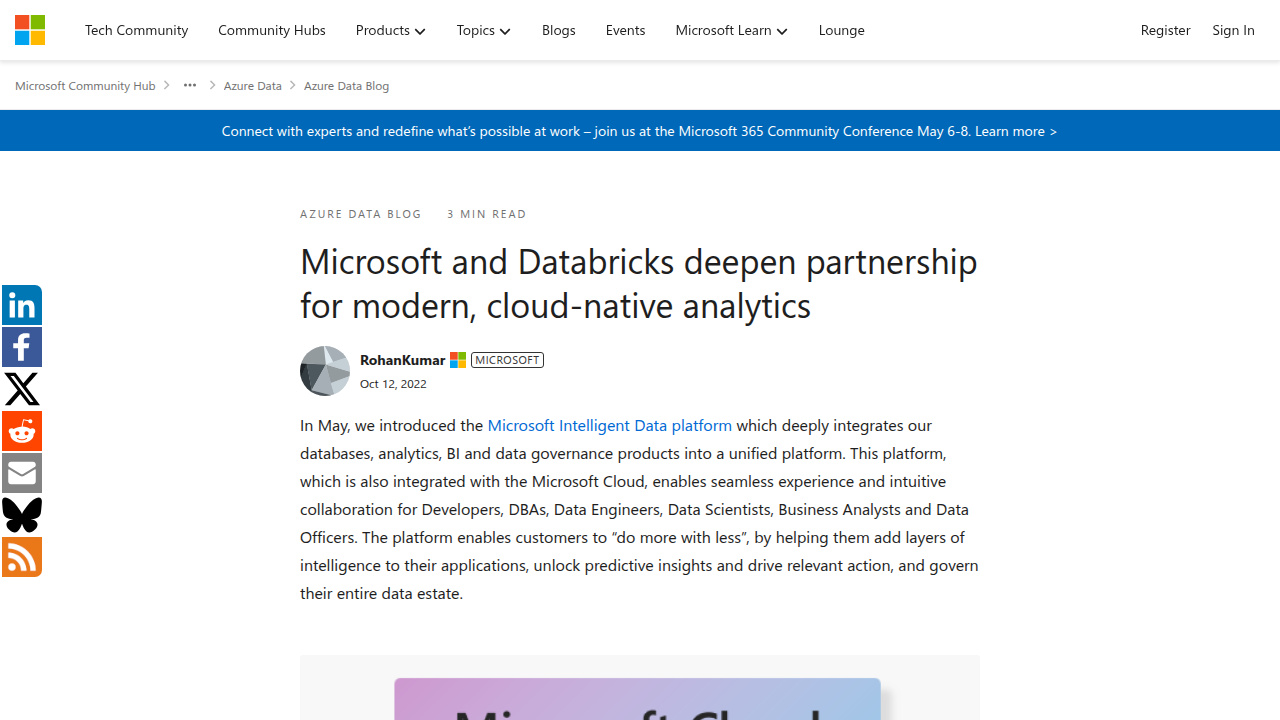Screen dimensions: 1280x720
Task: Click the Register link
Action: (x=1165, y=30)
